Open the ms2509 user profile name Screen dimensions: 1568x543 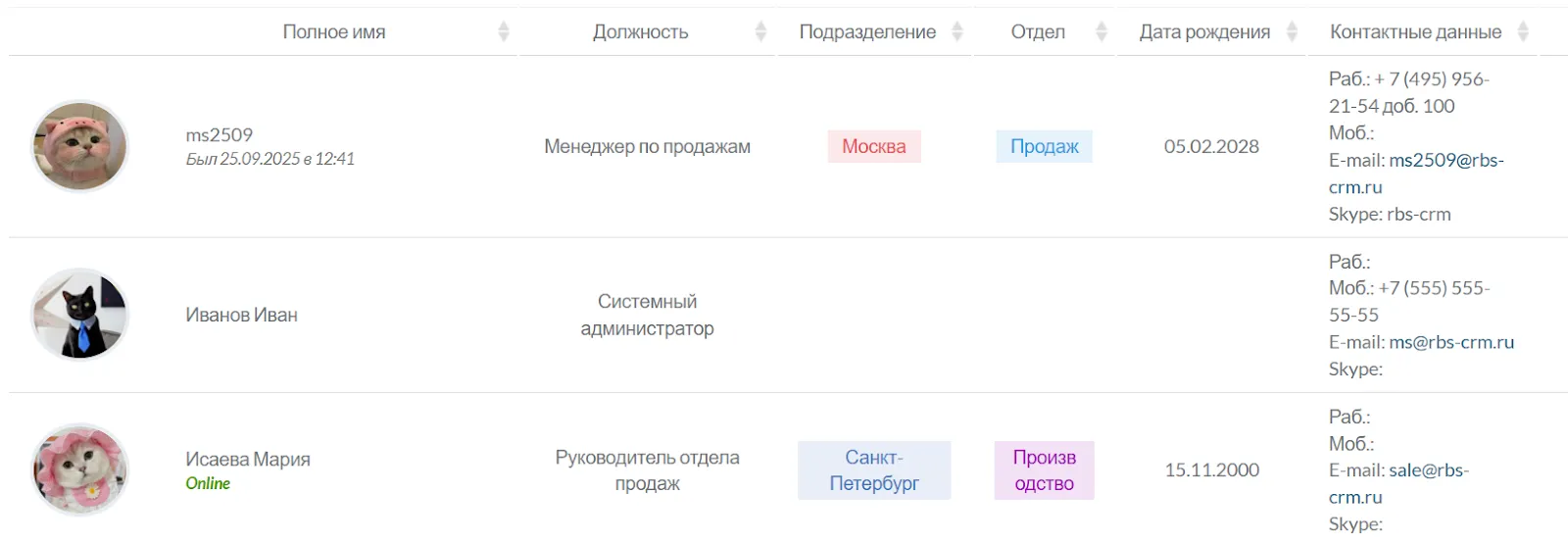point(220,135)
